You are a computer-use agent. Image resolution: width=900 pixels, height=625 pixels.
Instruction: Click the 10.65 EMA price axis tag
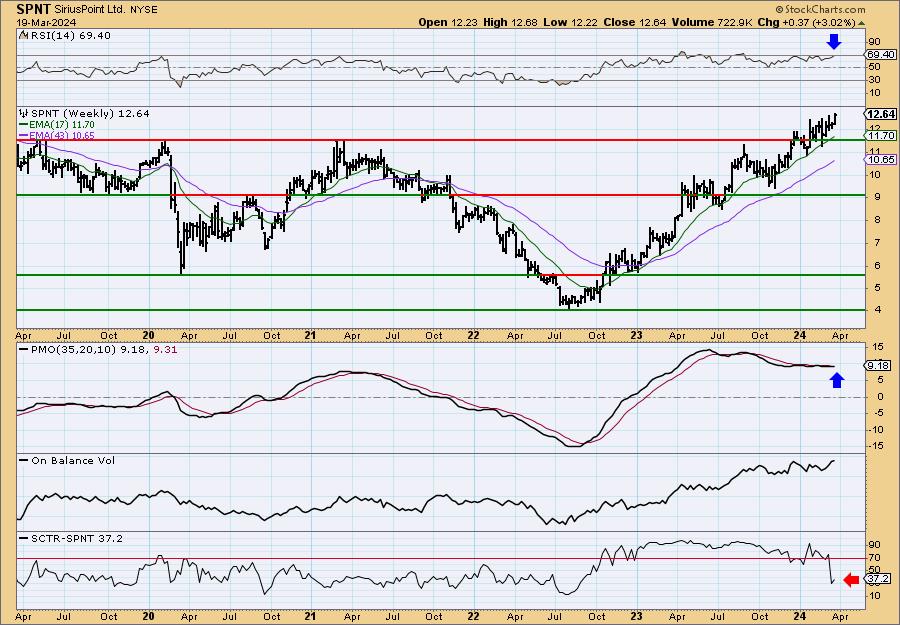click(881, 160)
